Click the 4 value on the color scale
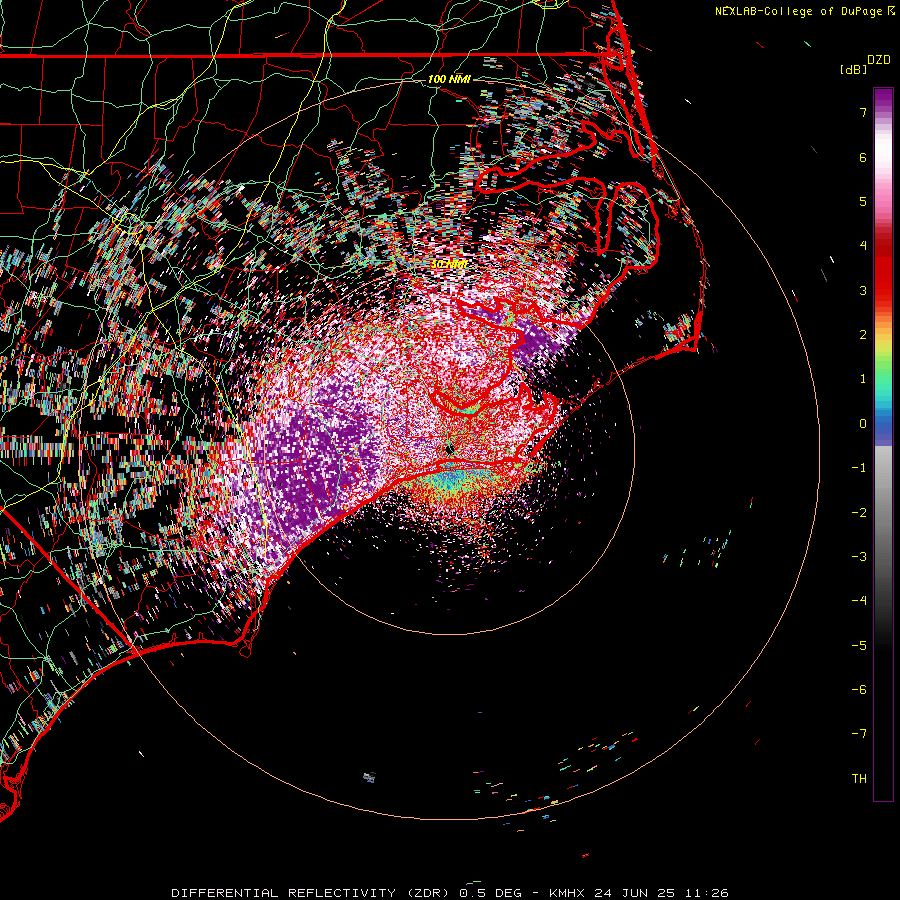This screenshot has height=900, width=900. (x=863, y=246)
